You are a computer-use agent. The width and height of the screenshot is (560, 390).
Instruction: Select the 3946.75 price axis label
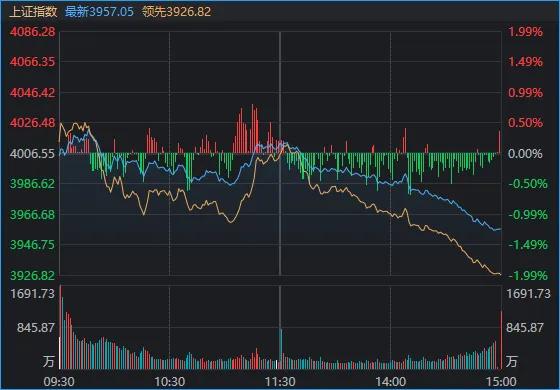tap(33, 245)
